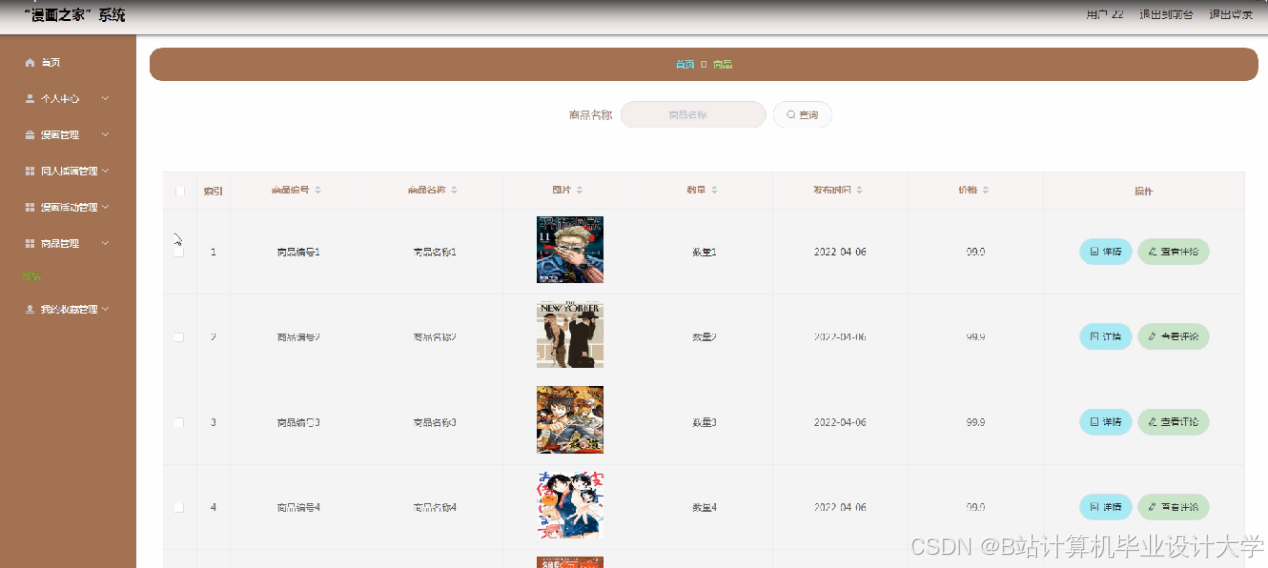Click the cell 商品名称4
Viewport: 1268px width, 568px height.
click(x=434, y=507)
